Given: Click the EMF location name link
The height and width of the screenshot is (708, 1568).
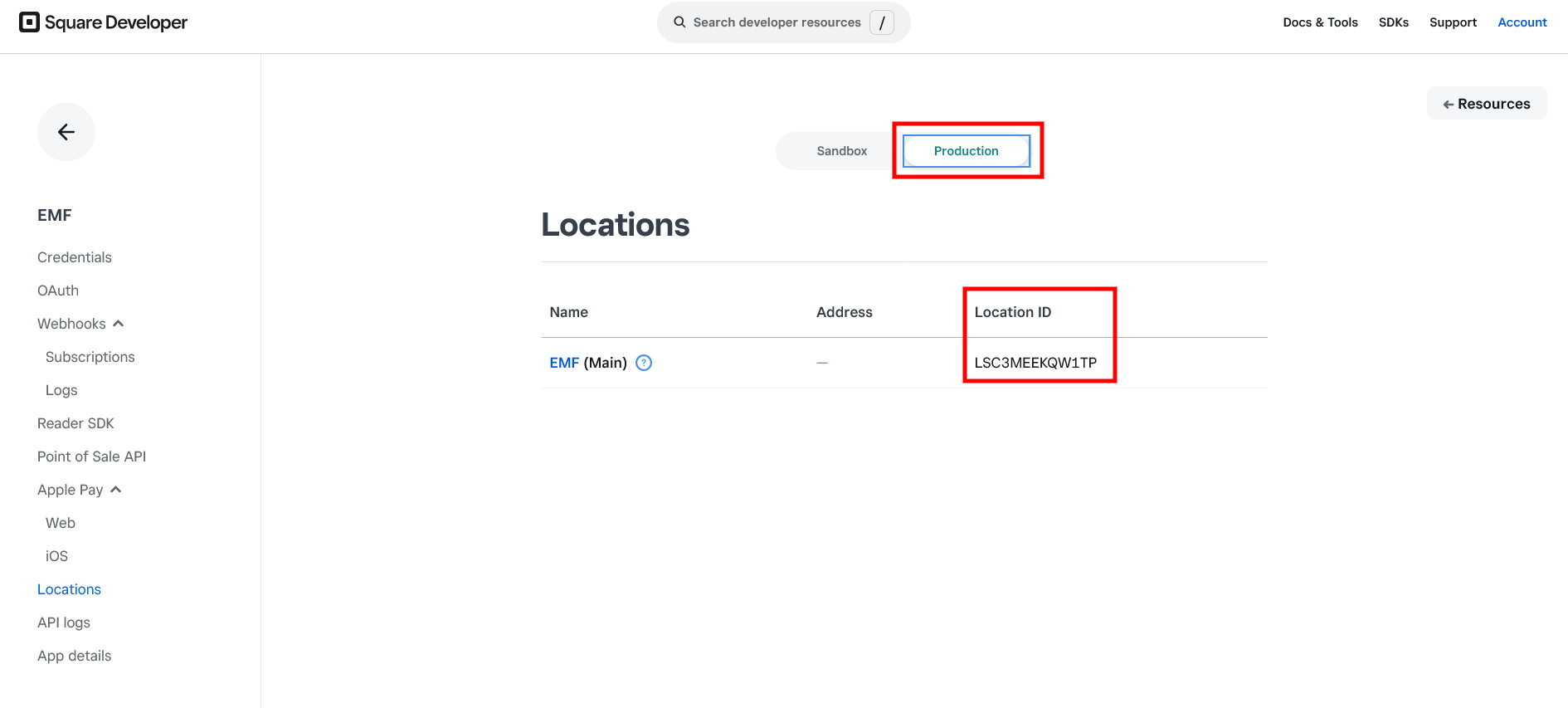Looking at the screenshot, I should 564,363.
